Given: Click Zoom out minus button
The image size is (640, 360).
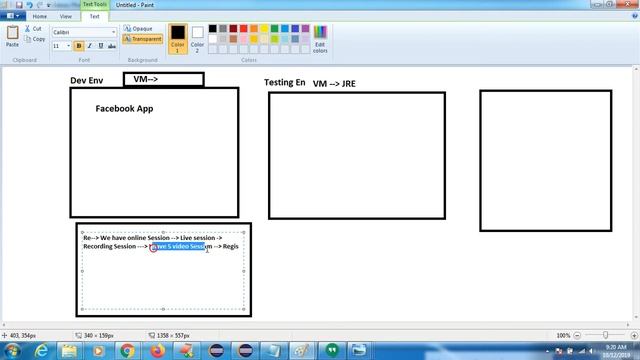Looking at the screenshot, I should 577,335.
